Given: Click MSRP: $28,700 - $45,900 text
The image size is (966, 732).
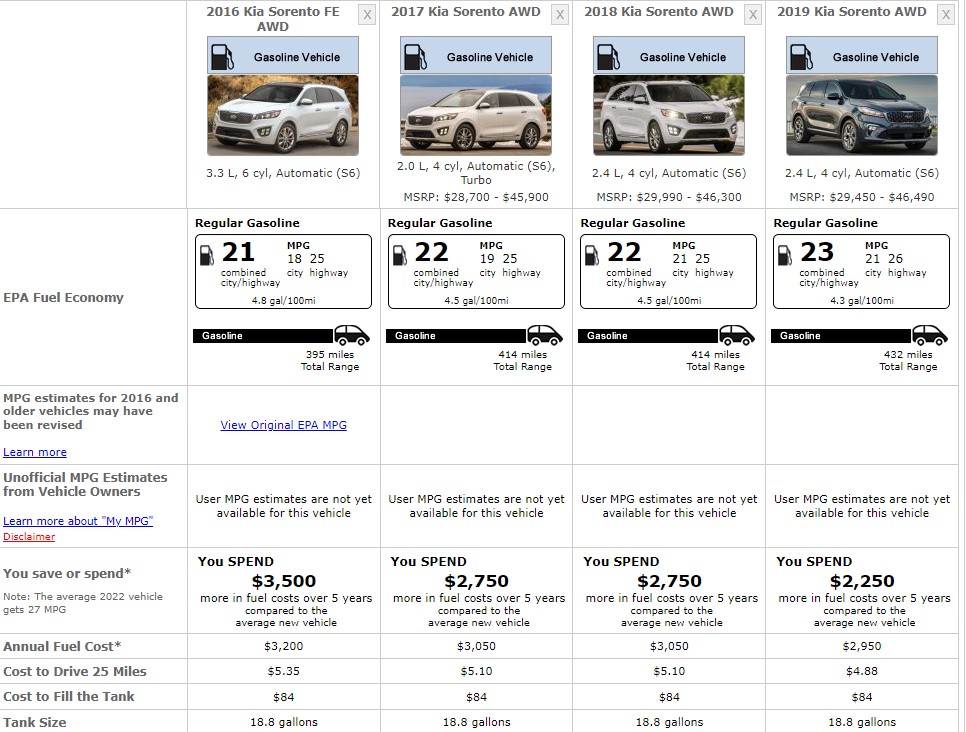Looking at the screenshot, I should (476, 197).
